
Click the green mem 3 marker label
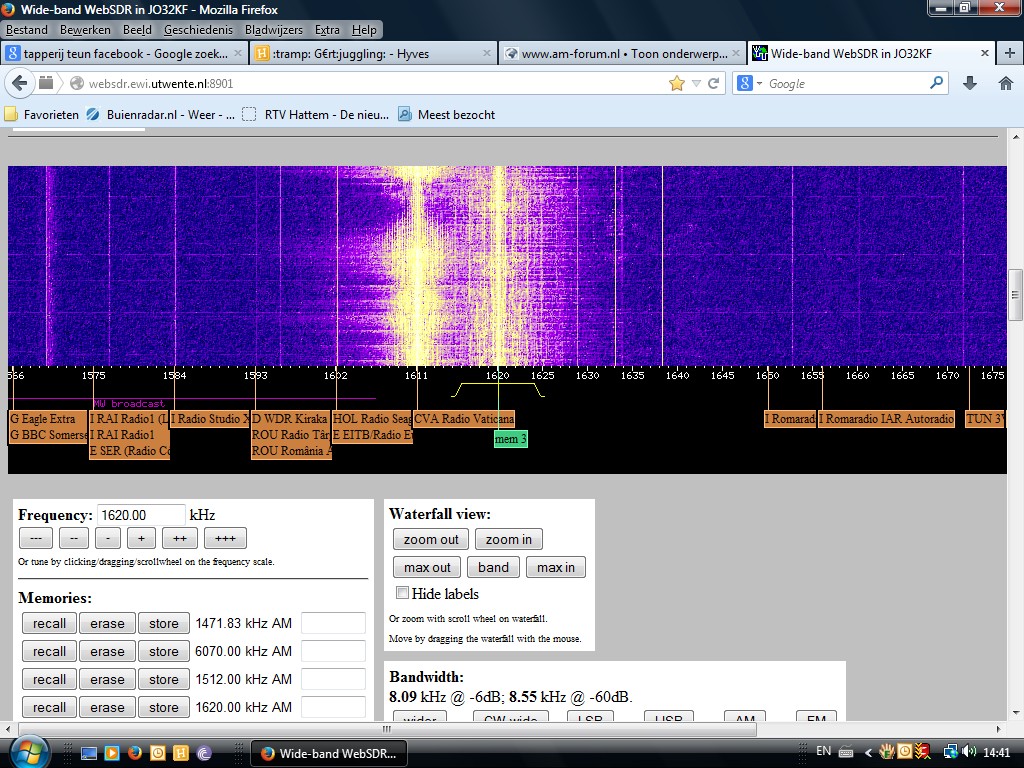point(510,439)
